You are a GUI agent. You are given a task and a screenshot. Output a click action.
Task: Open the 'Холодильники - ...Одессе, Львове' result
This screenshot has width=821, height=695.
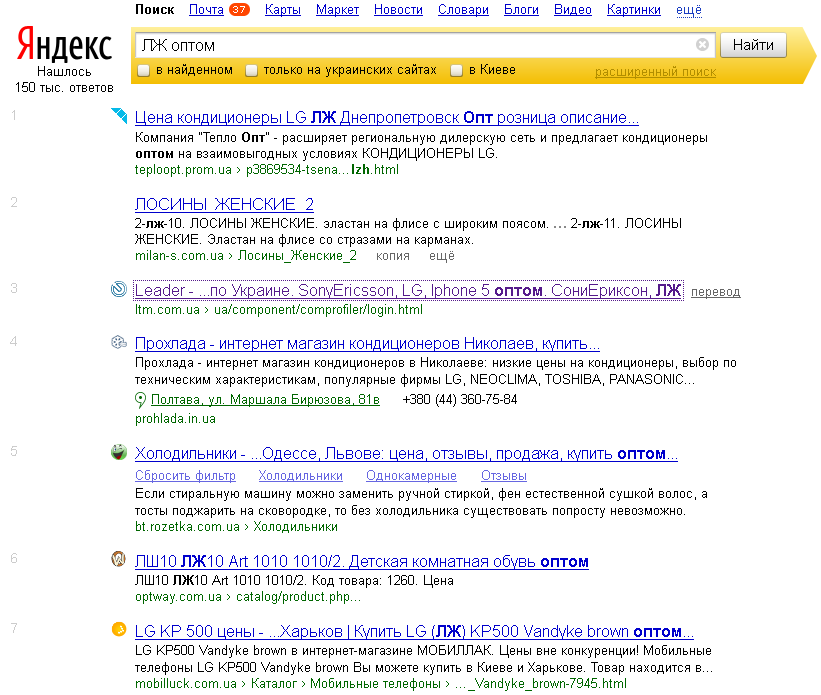[406, 454]
